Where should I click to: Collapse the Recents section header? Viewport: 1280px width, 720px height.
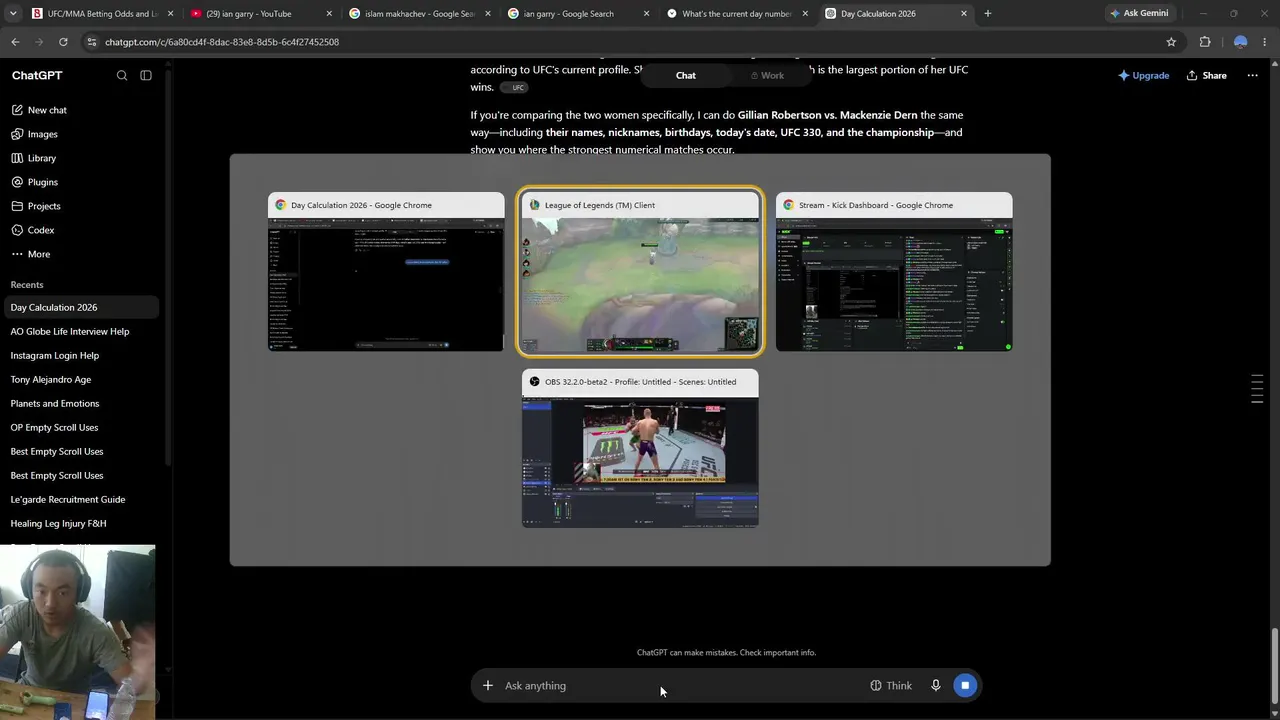(x=27, y=285)
